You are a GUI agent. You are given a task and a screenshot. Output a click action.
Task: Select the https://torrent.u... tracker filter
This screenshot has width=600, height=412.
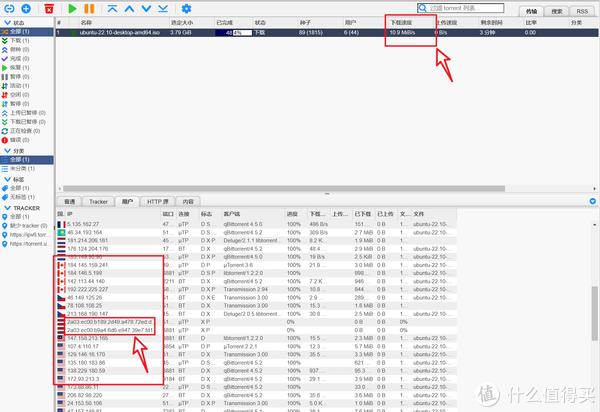coord(27,244)
